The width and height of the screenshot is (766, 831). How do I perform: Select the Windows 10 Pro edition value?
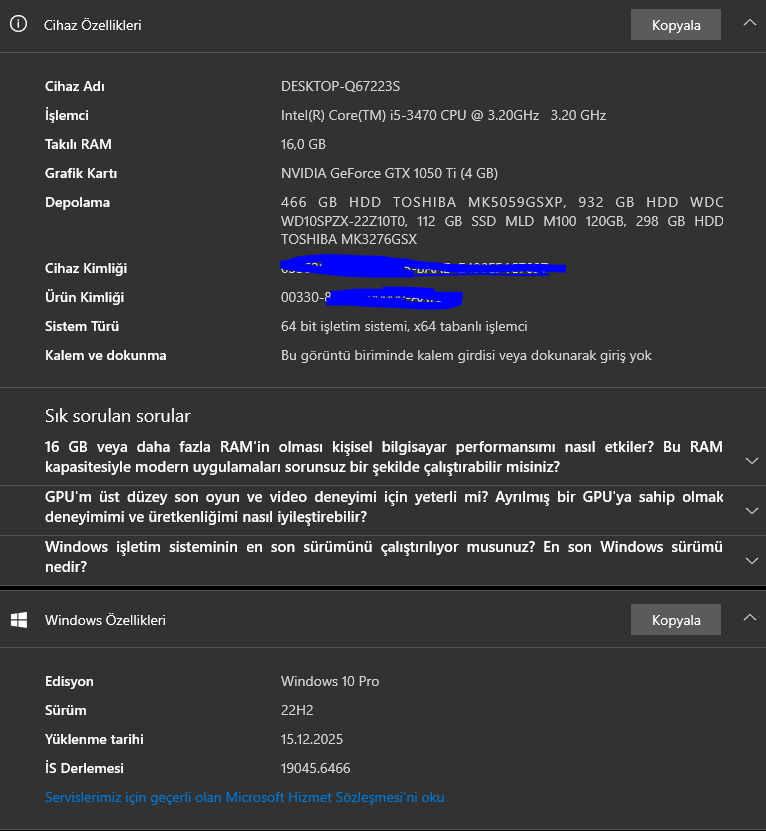330,681
